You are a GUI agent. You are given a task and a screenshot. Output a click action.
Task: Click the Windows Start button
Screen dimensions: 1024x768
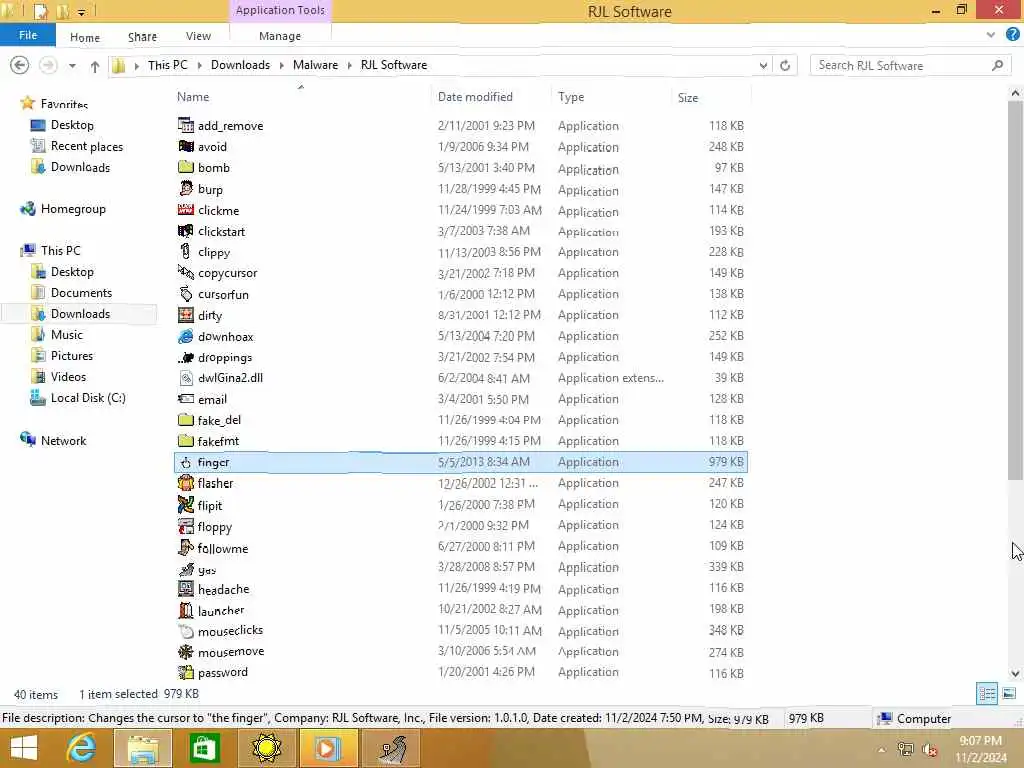click(x=24, y=748)
